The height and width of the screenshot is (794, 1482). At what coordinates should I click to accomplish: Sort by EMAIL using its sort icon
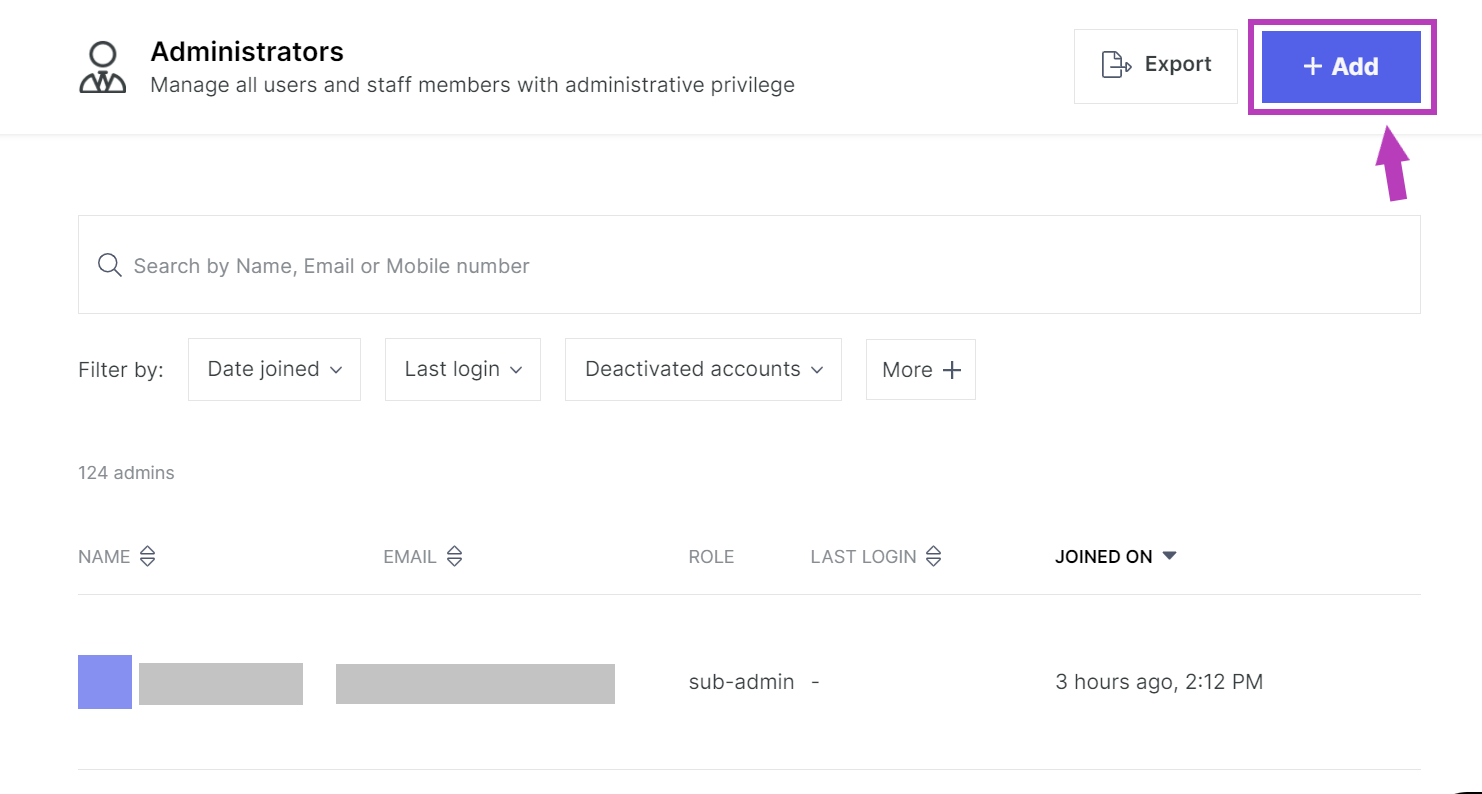[454, 557]
